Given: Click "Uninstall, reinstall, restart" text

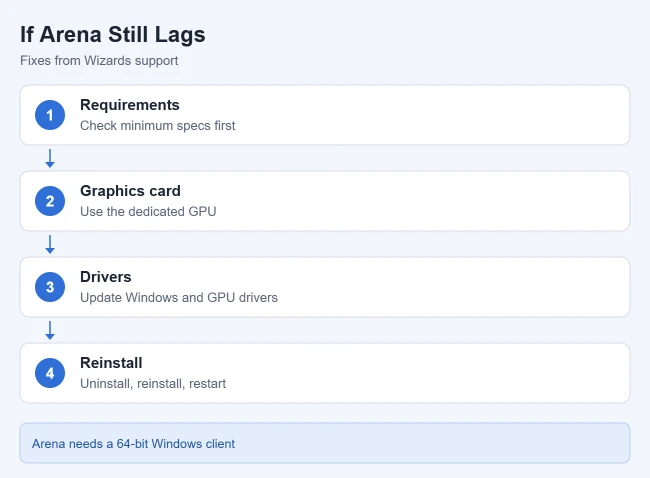Looking at the screenshot, I should click(153, 383).
